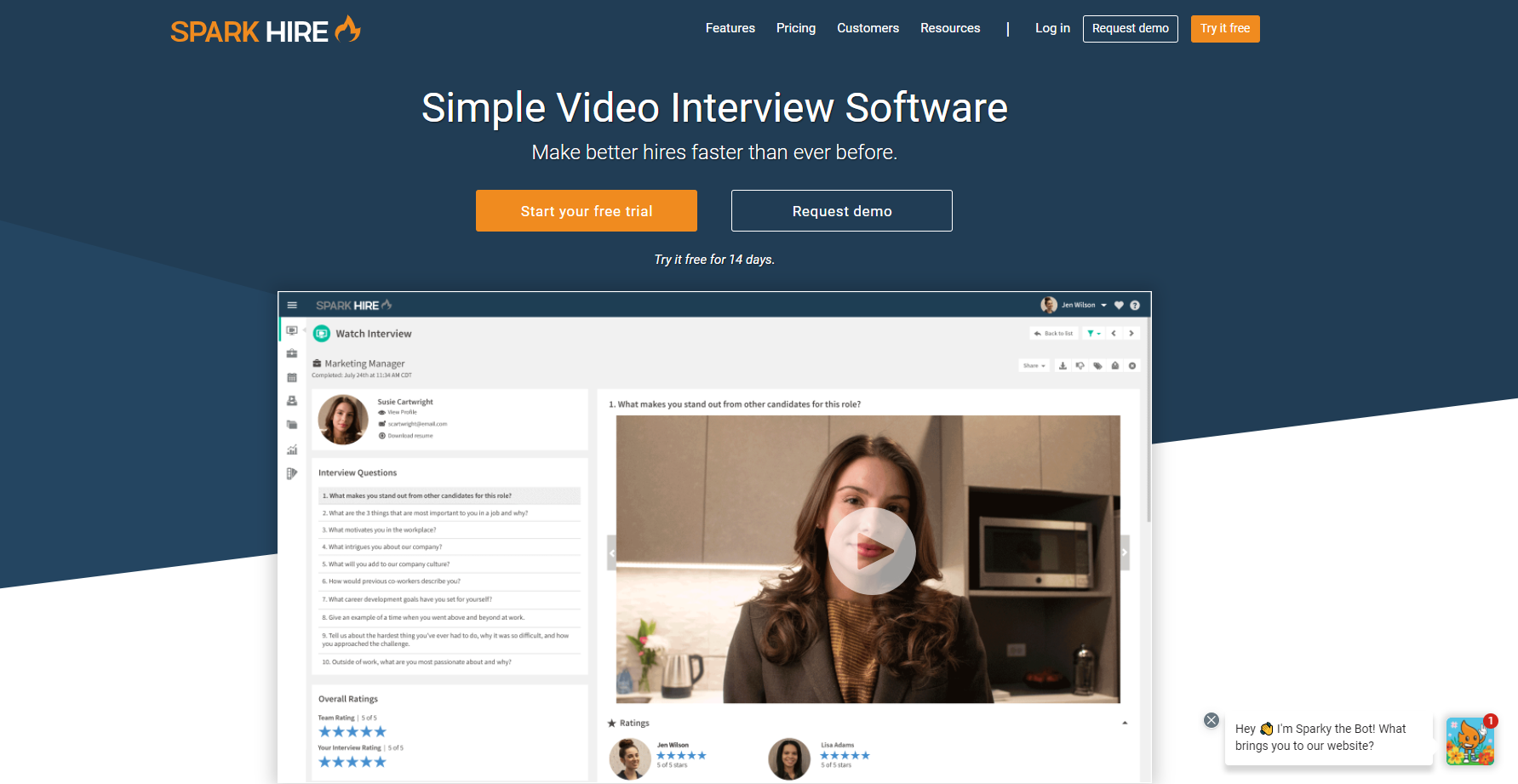Click the heart icon in app header

[1119, 305]
